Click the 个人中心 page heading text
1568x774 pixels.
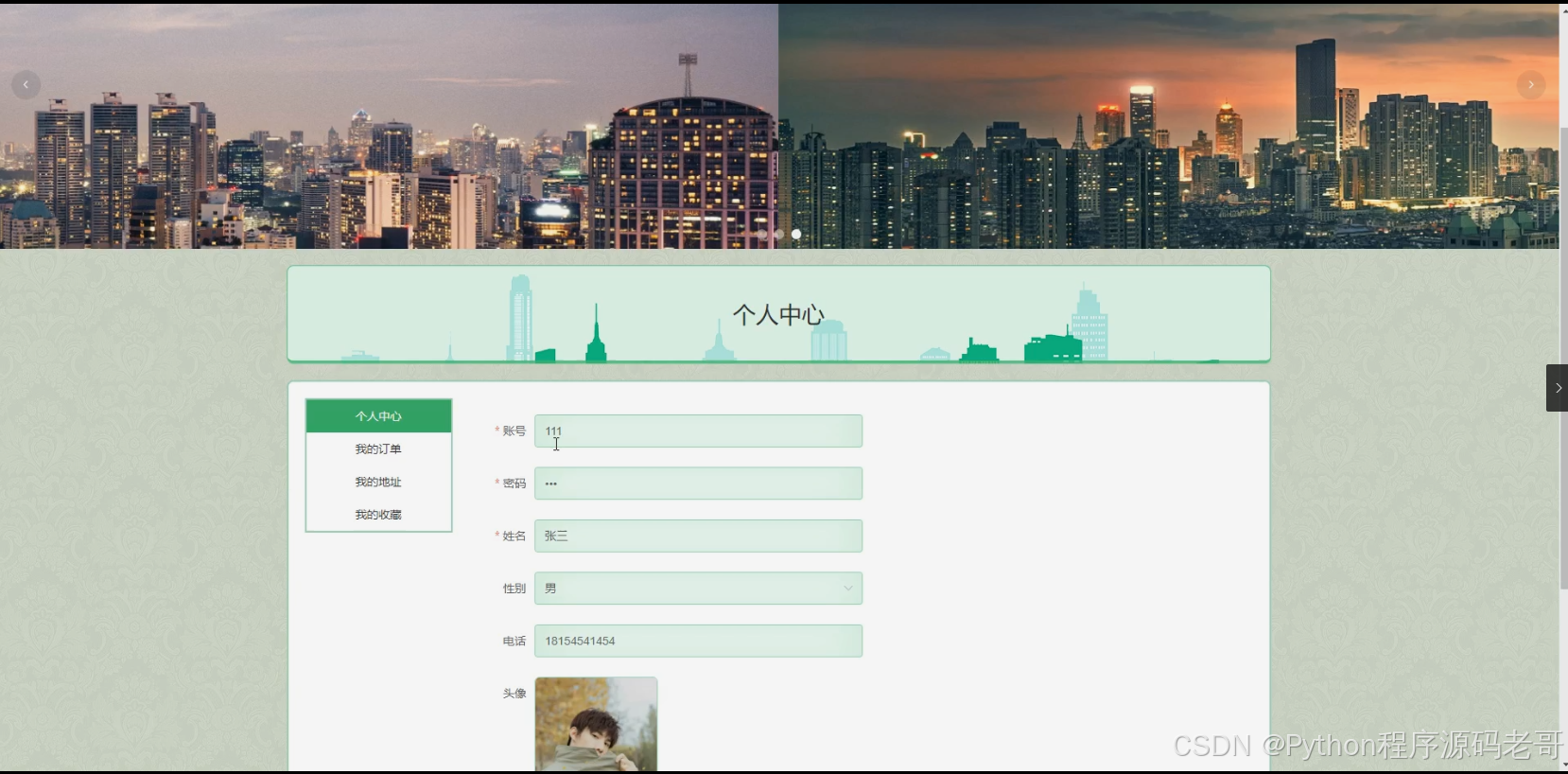coord(778,315)
